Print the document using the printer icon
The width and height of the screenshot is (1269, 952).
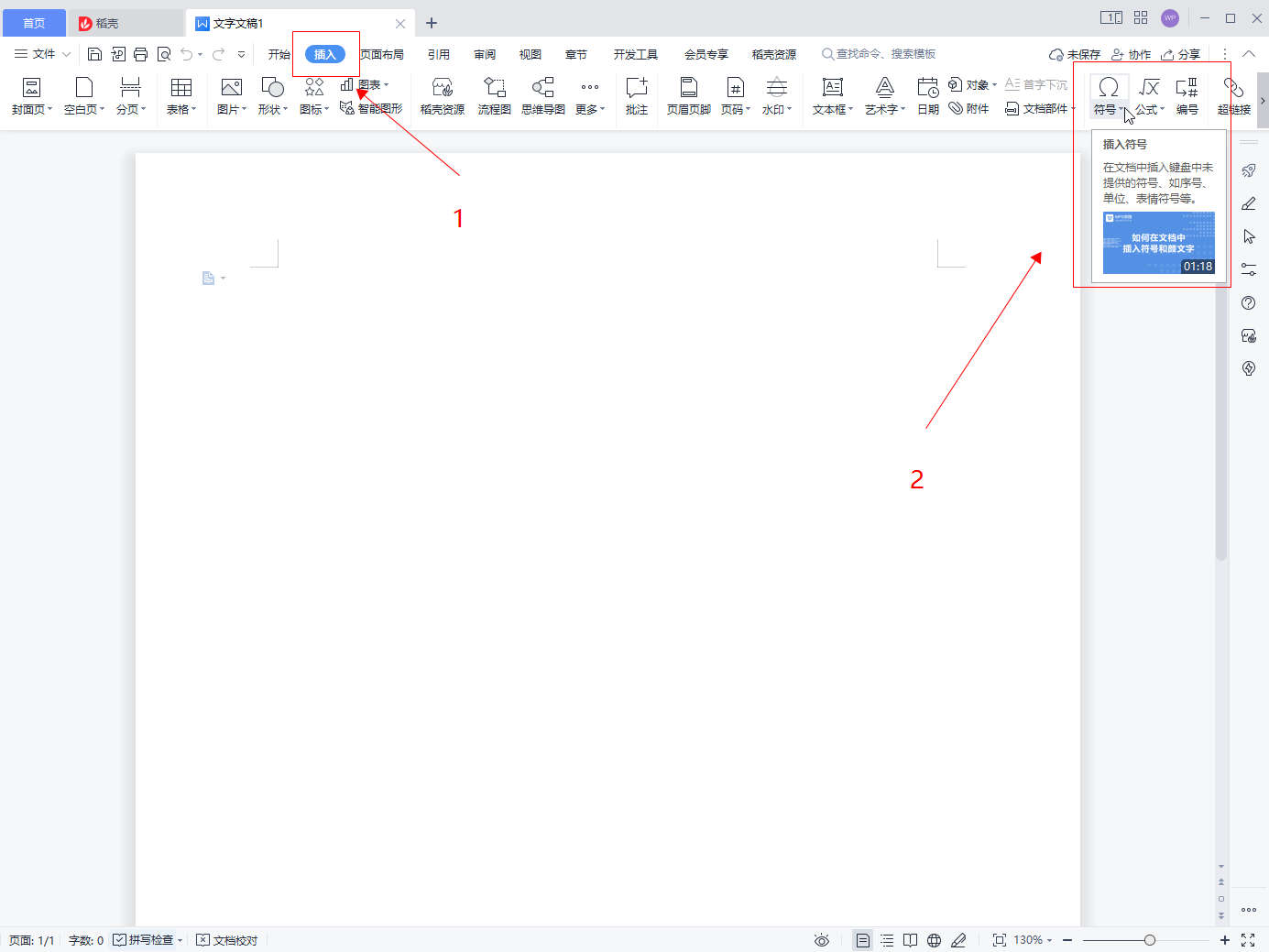tap(140, 54)
